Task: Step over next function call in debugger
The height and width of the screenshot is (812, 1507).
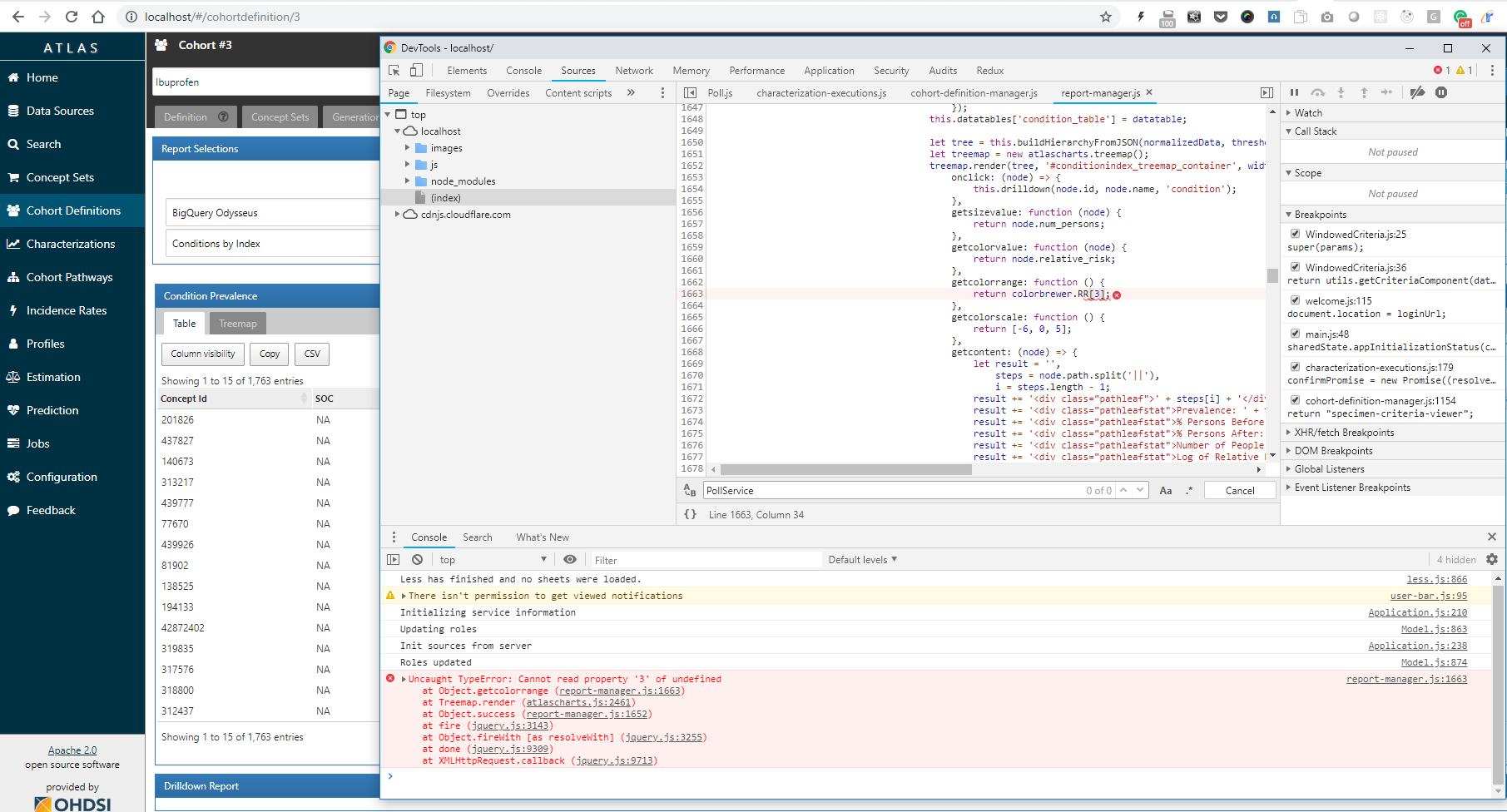Action: tap(1318, 92)
